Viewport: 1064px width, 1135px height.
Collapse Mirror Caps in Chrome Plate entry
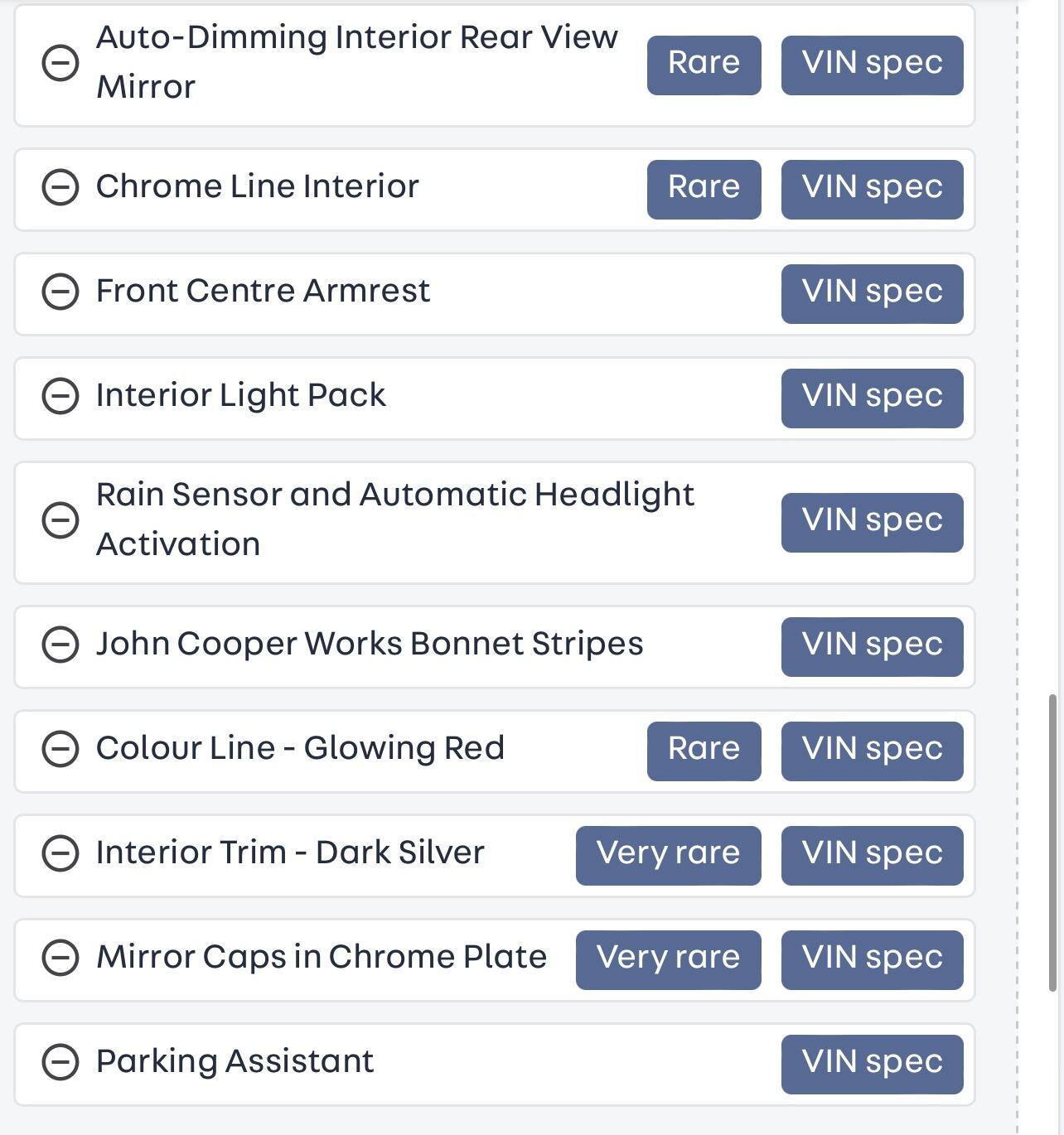(60, 958)
